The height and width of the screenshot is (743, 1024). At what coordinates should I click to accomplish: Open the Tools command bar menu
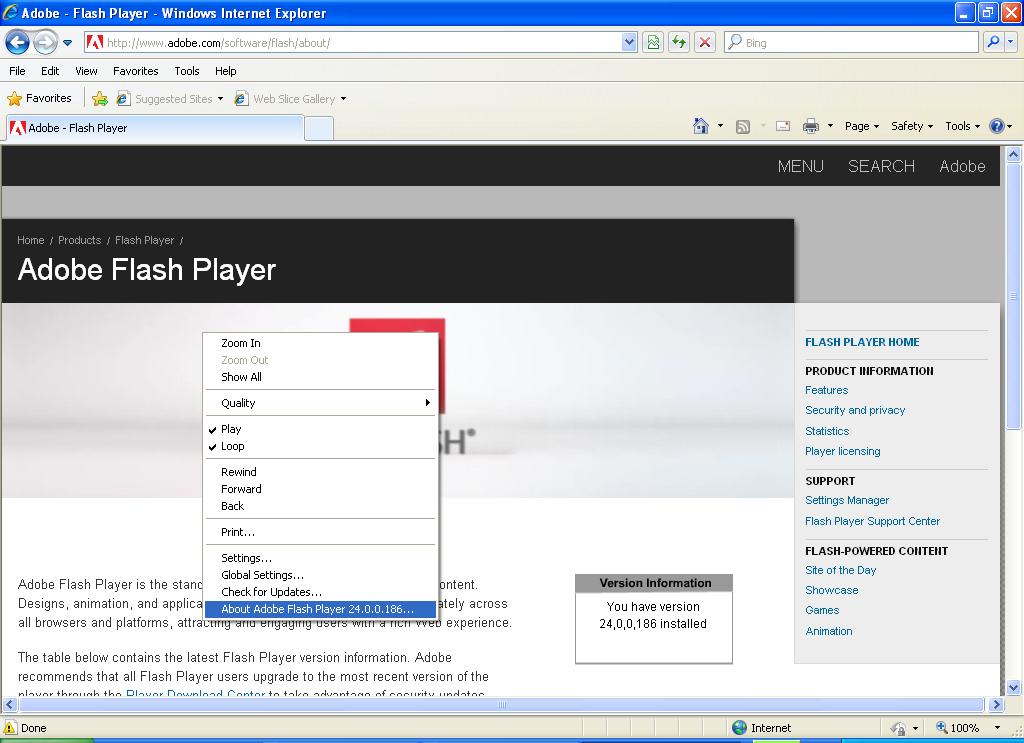[963, 126]
